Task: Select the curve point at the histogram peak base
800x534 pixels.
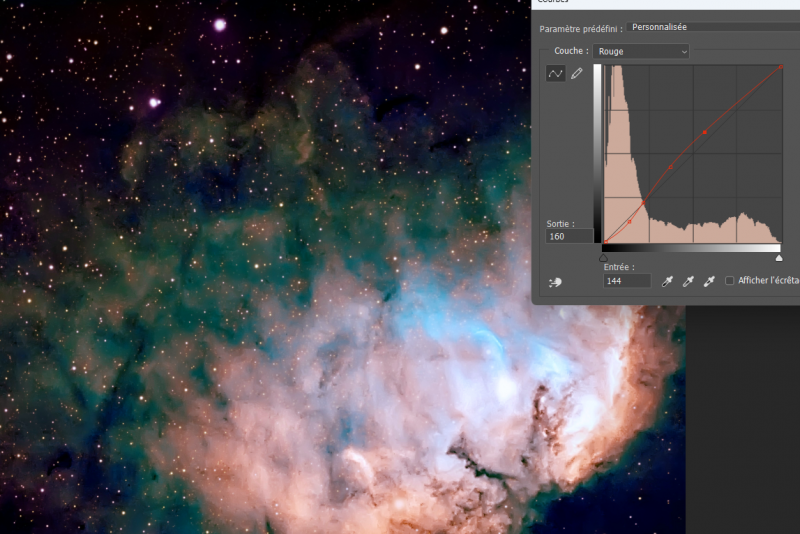Action: click(643, 203)
